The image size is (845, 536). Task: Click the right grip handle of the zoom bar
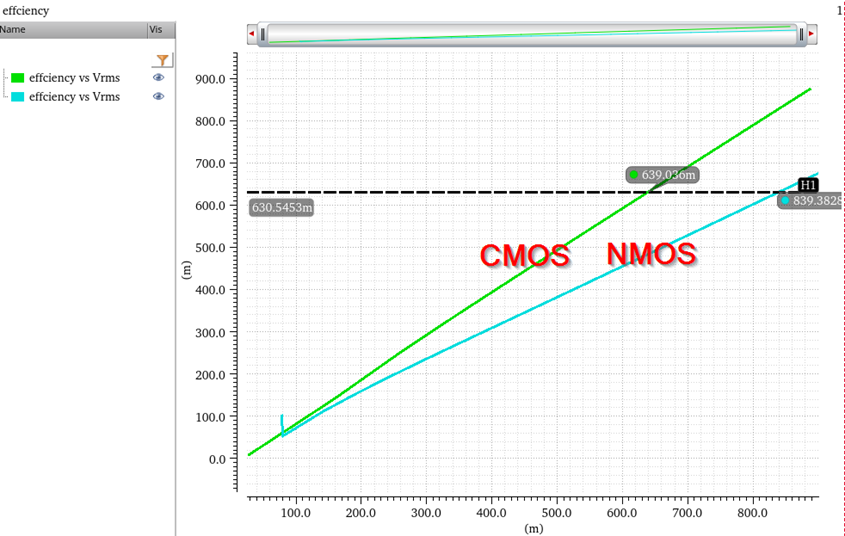pyautogui.click(x=800, y=35)
